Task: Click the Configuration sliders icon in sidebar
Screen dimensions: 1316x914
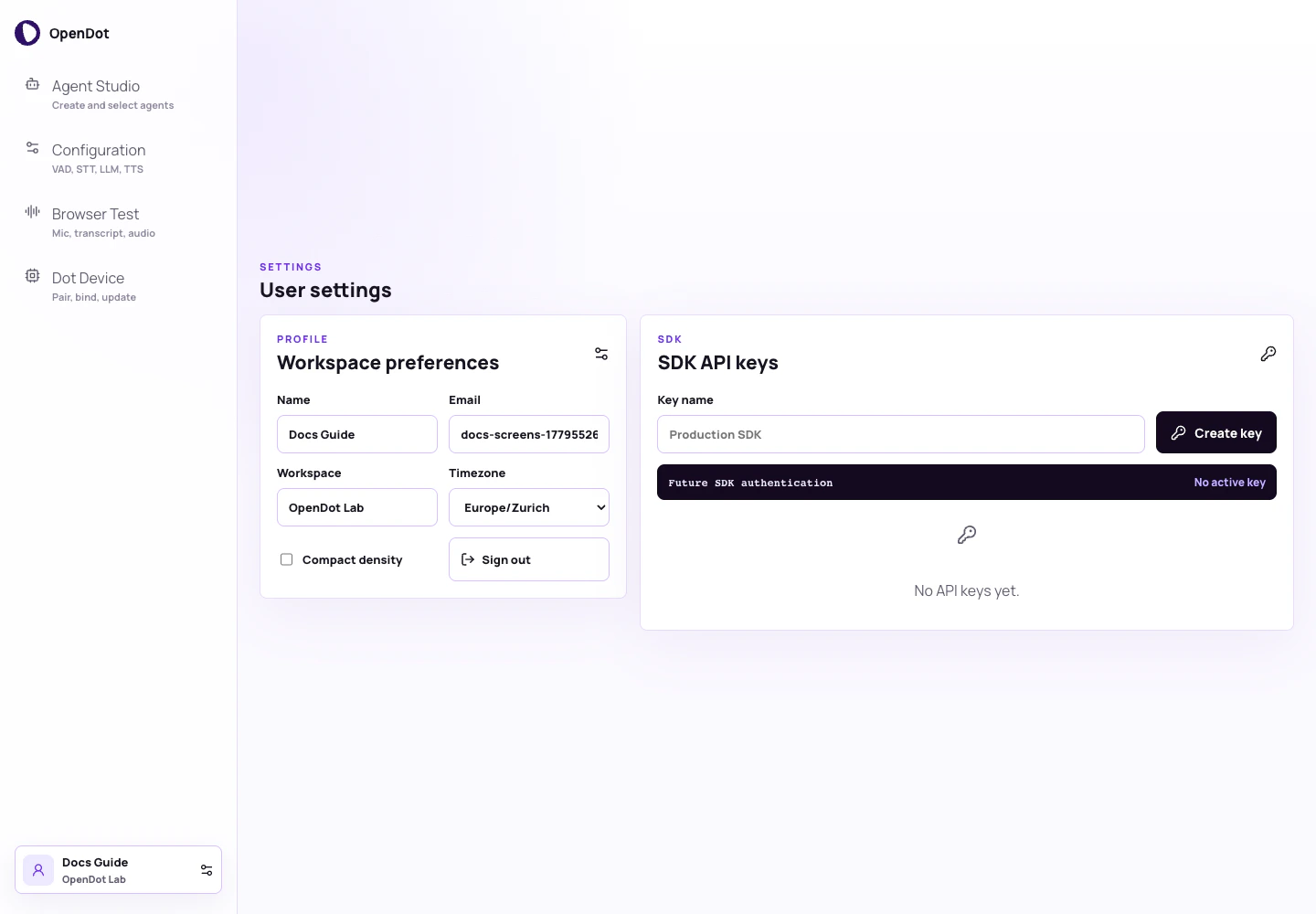Action: coord(32,147)
